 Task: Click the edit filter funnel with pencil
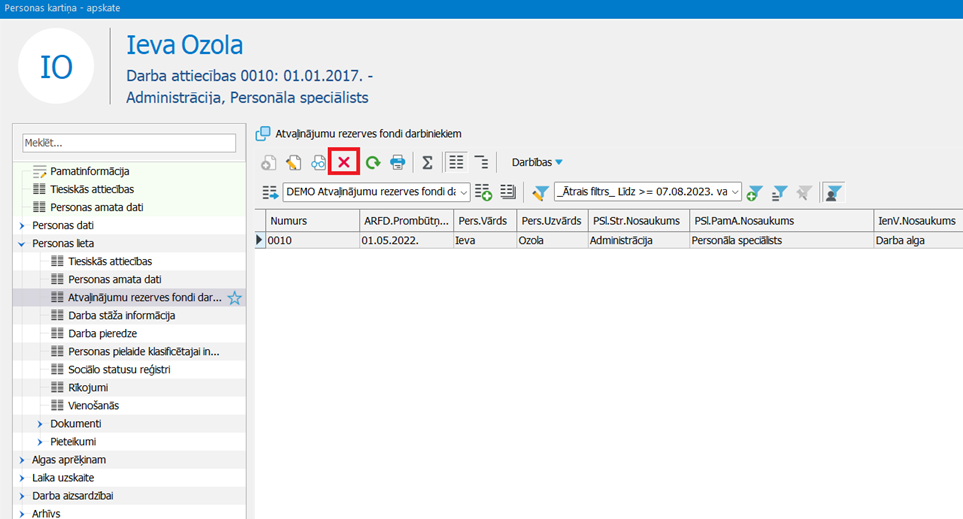[x=540, y=193]
